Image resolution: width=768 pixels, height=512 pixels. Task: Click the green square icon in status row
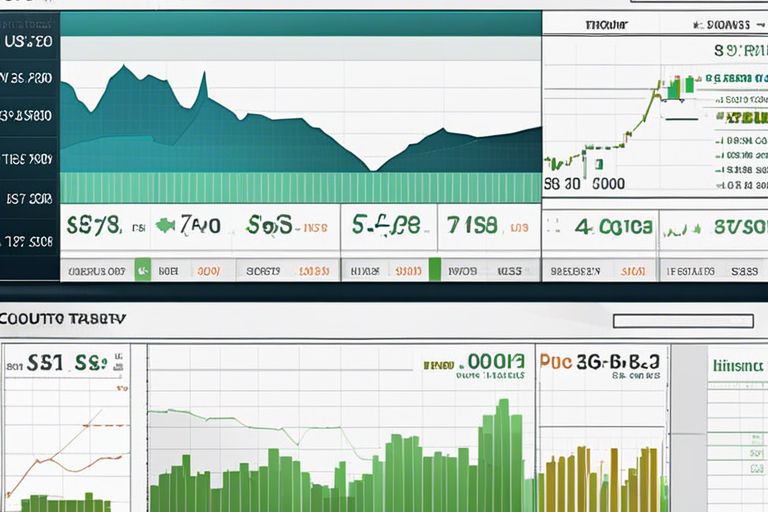(x=143, y=270)
